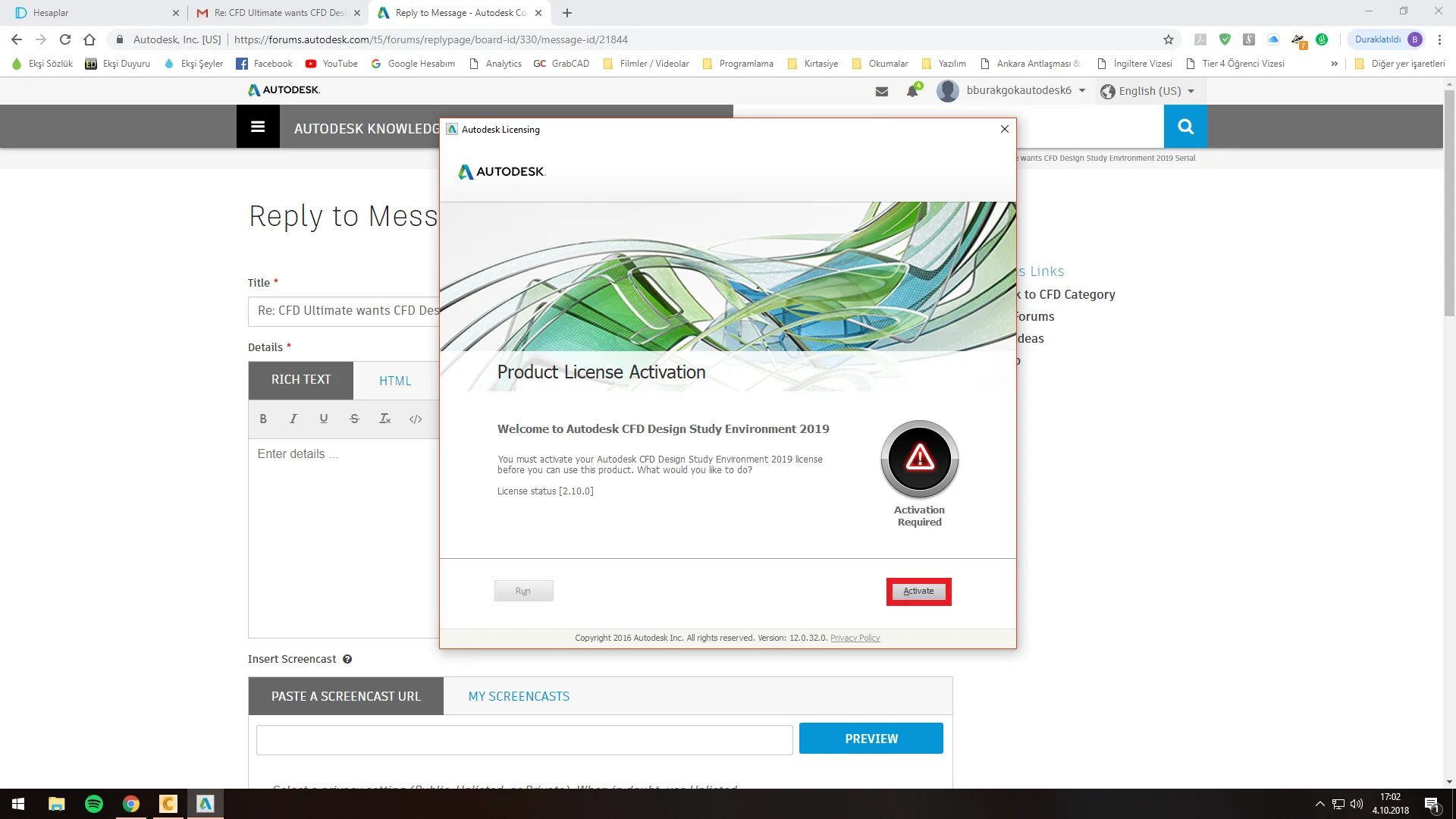The image size is (1456, 819).
Task: Bookmark page with star icon
Action: pyautogui.click(x=1169, y=39)
